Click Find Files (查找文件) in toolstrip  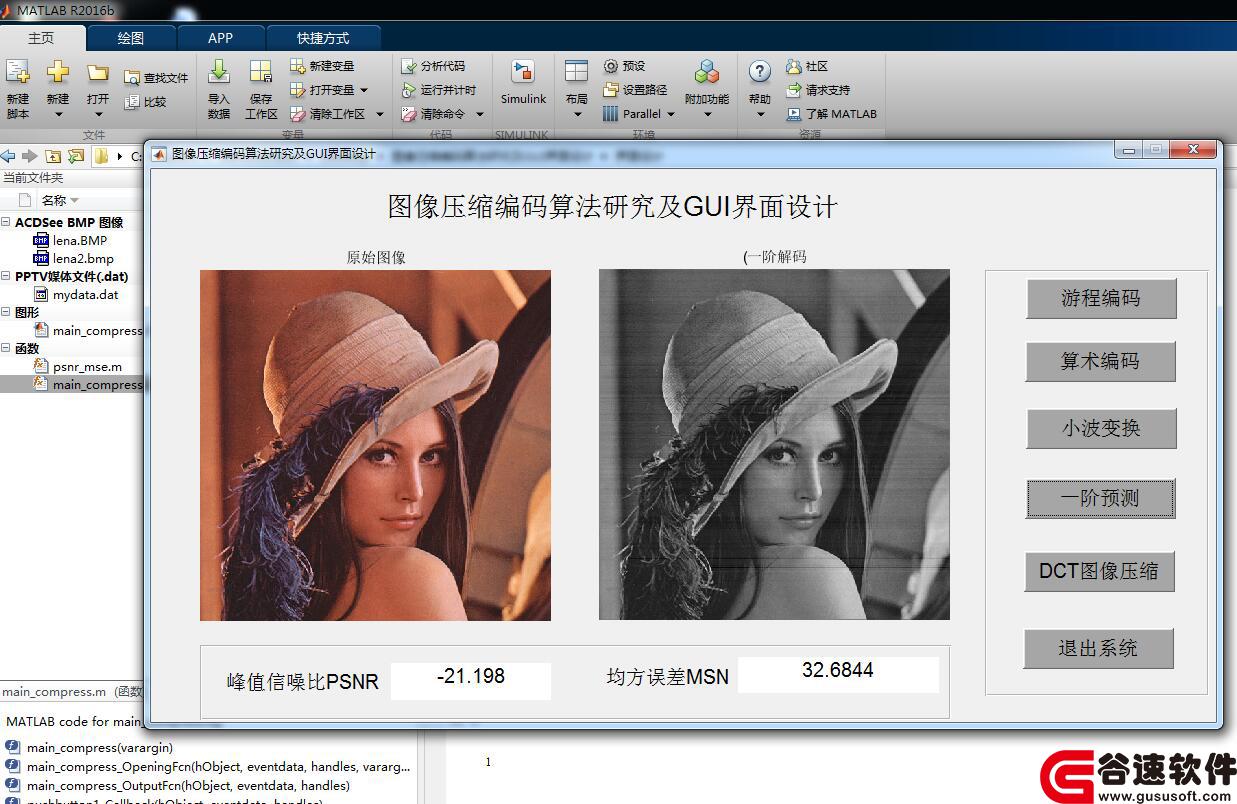click(156, 78)
